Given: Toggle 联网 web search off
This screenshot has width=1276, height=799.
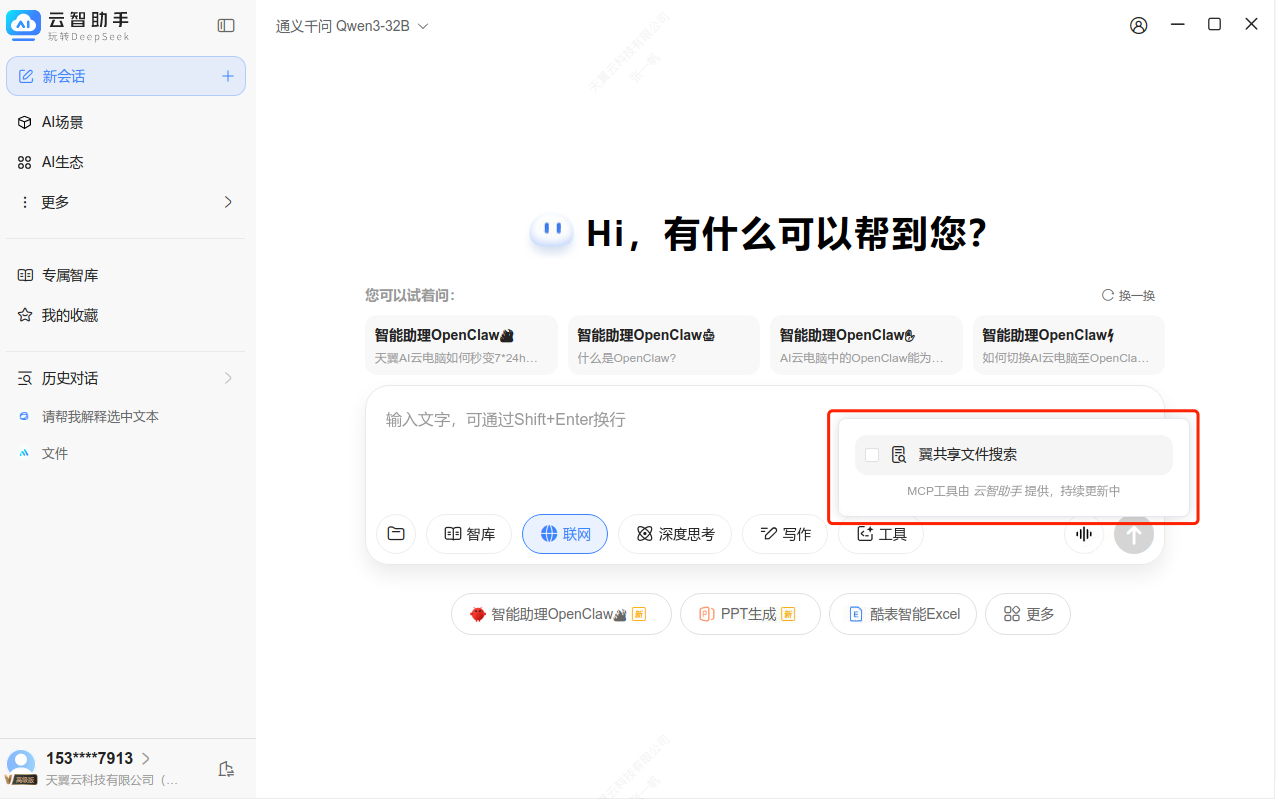Looking at the screenshot, I should [565, 534].
